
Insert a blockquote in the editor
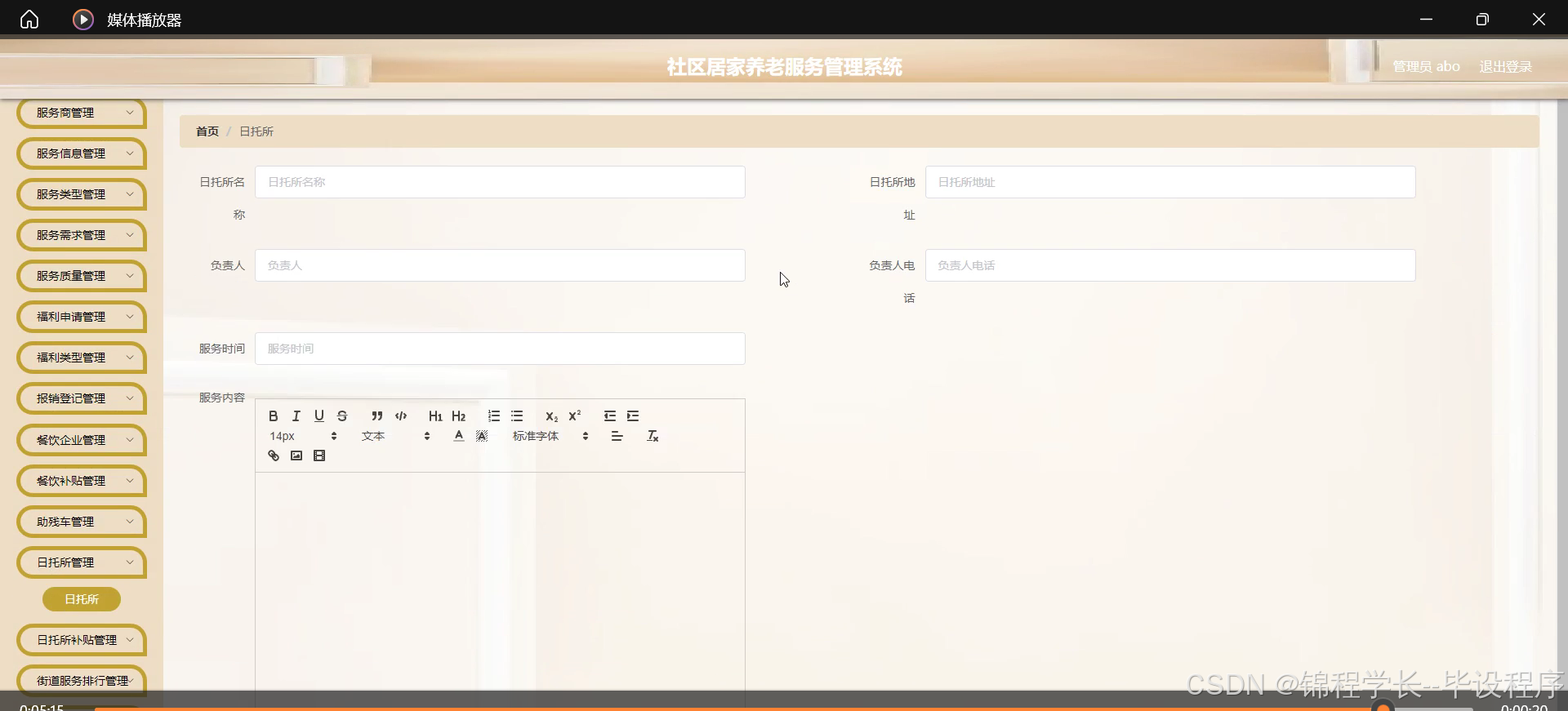[x=376, y=416]
